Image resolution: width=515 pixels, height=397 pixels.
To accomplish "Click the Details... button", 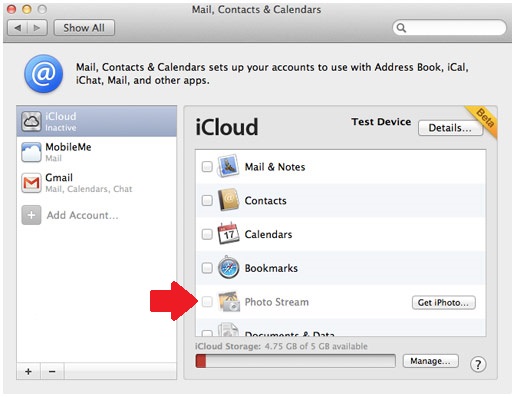I will point(450,128).
